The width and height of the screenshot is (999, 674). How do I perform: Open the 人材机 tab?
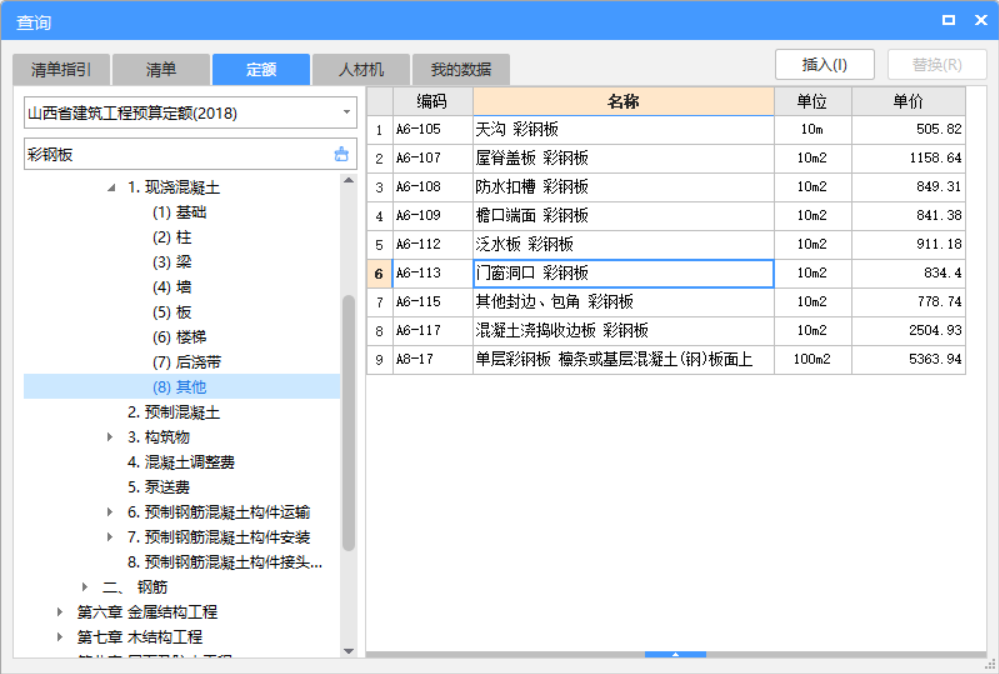point(361,69)
